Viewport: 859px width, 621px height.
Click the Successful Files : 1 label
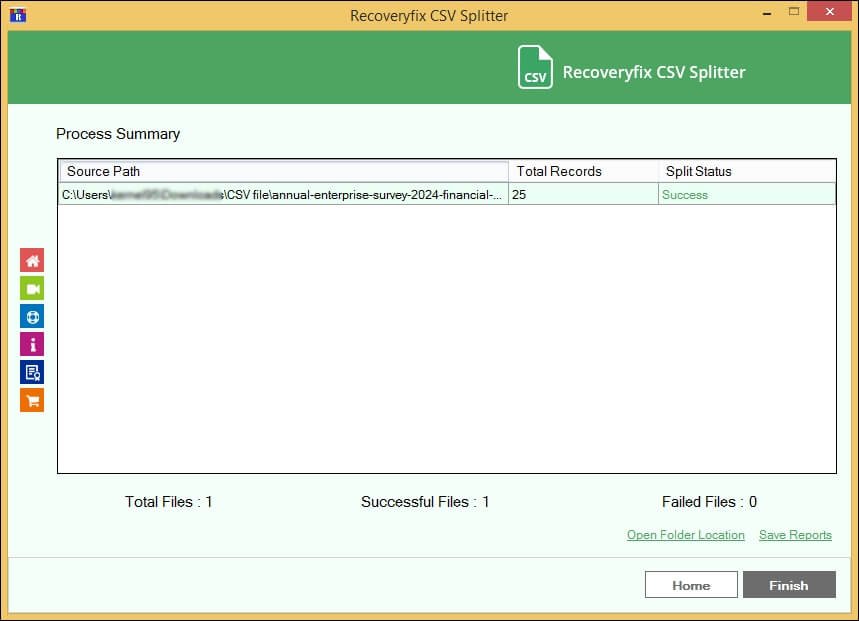click(x=425, y=502)
